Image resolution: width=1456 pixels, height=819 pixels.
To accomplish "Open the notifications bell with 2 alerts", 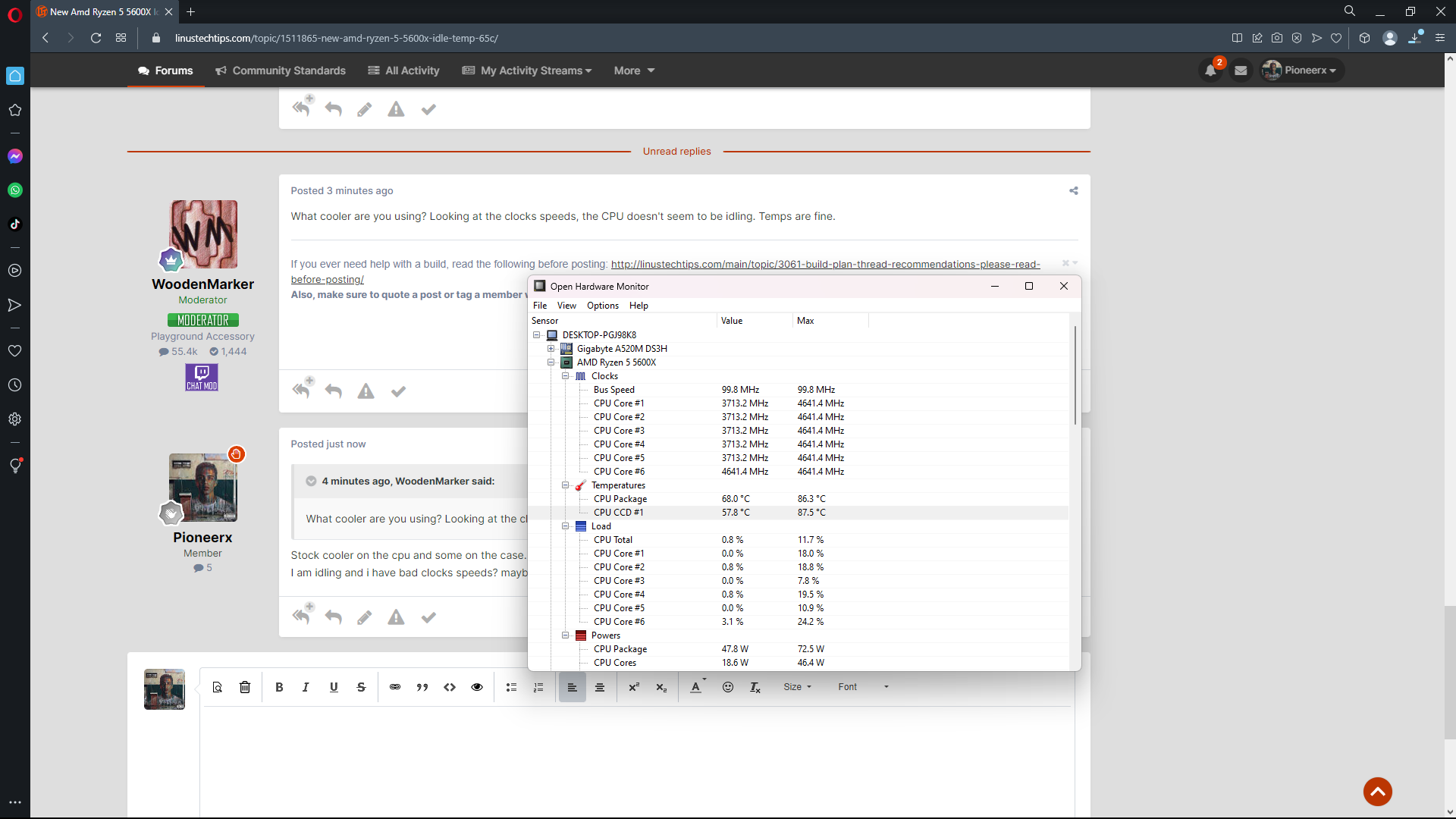I will (x=1211, y=71).
